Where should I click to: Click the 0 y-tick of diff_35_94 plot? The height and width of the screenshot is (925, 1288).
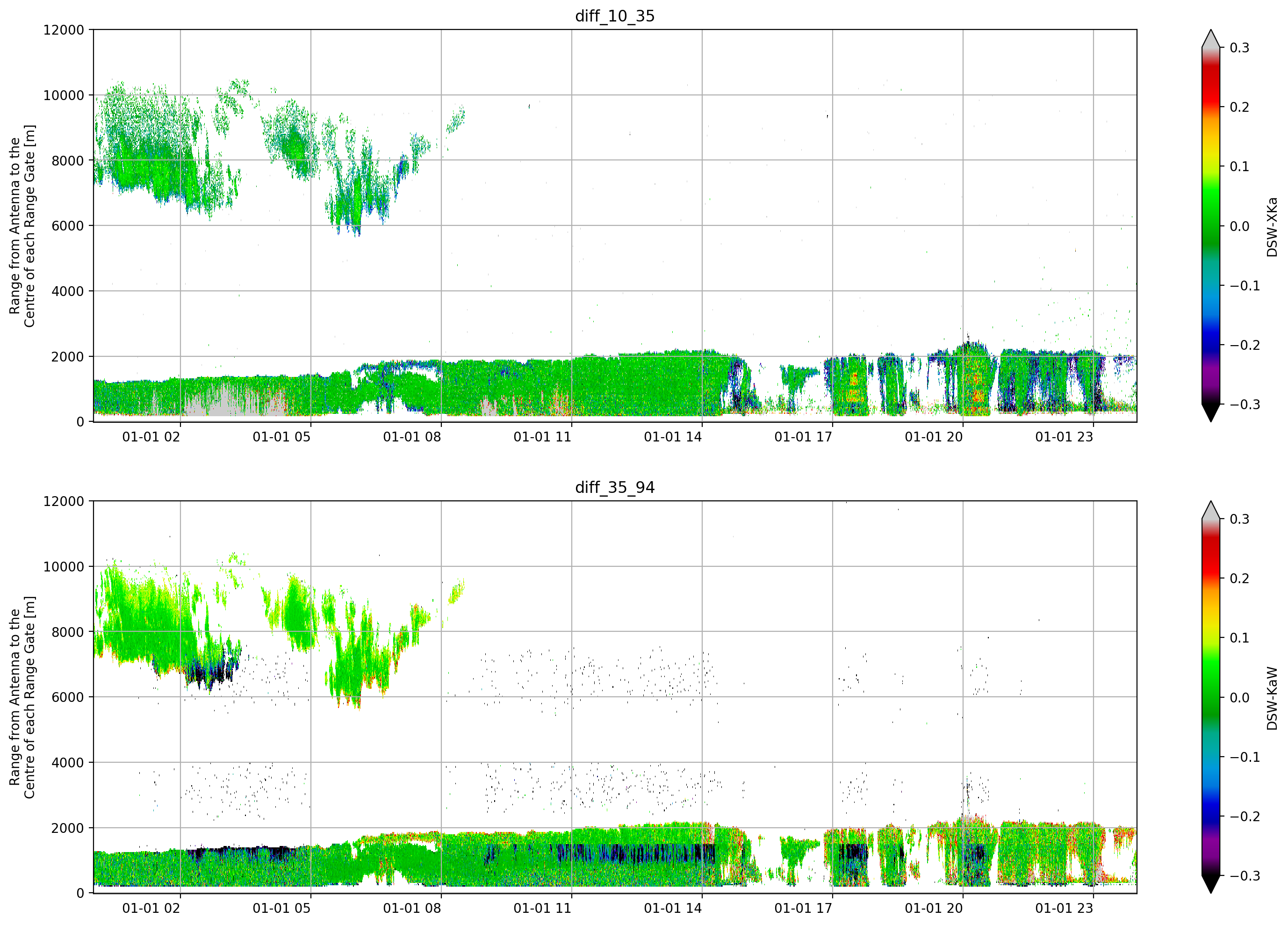pyautogui.click(x=80, y=894)
